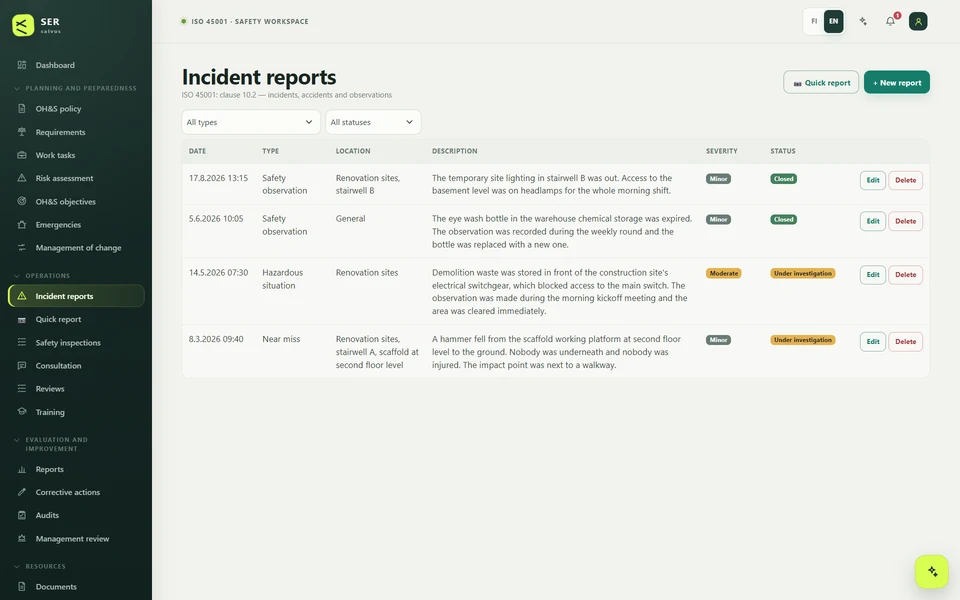Switch language to FI
The width and height of the screenshot is (960, 600).
tap(814, 21)
